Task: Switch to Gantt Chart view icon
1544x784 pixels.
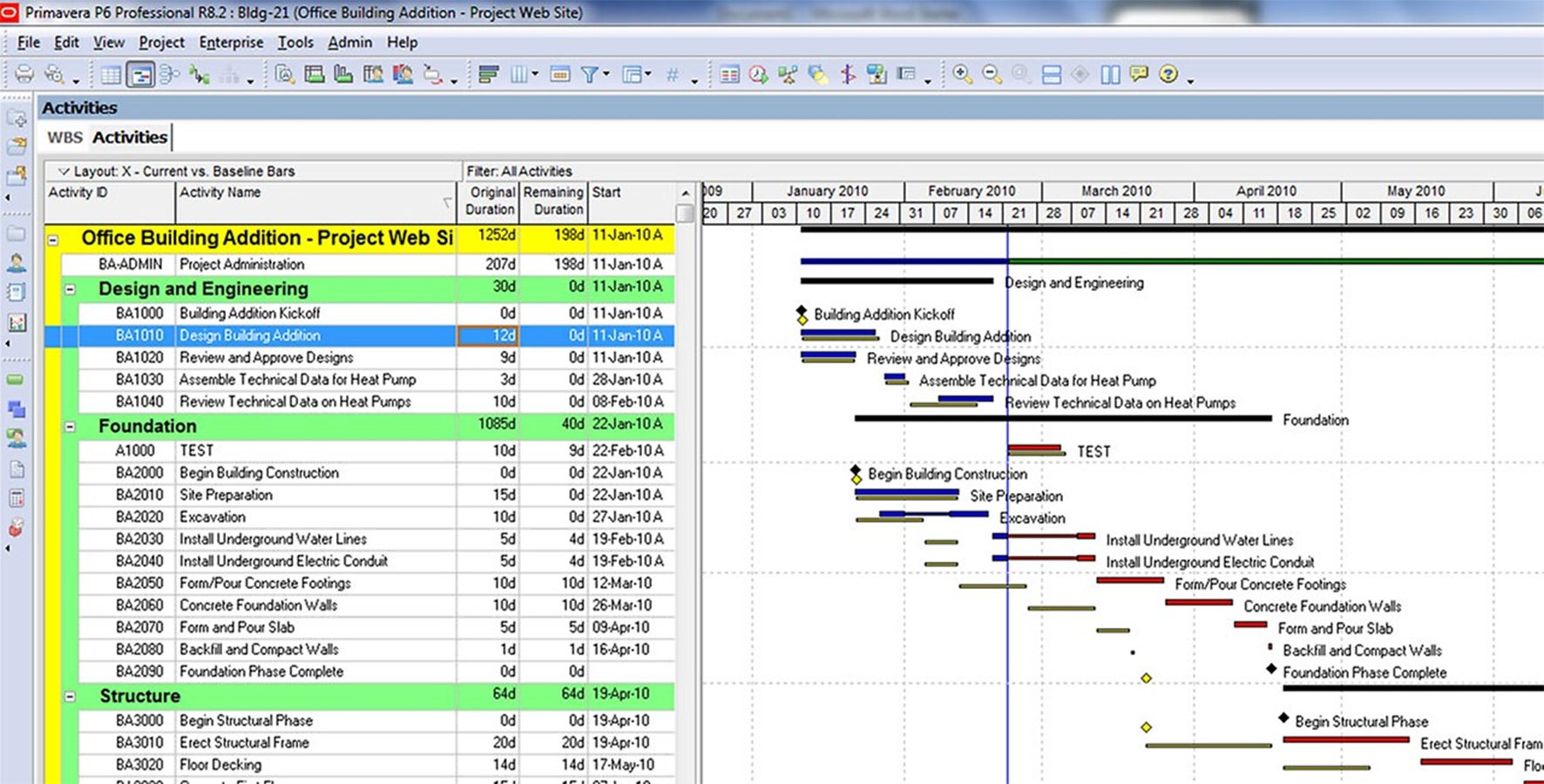Action: click(x=139, y=75)
